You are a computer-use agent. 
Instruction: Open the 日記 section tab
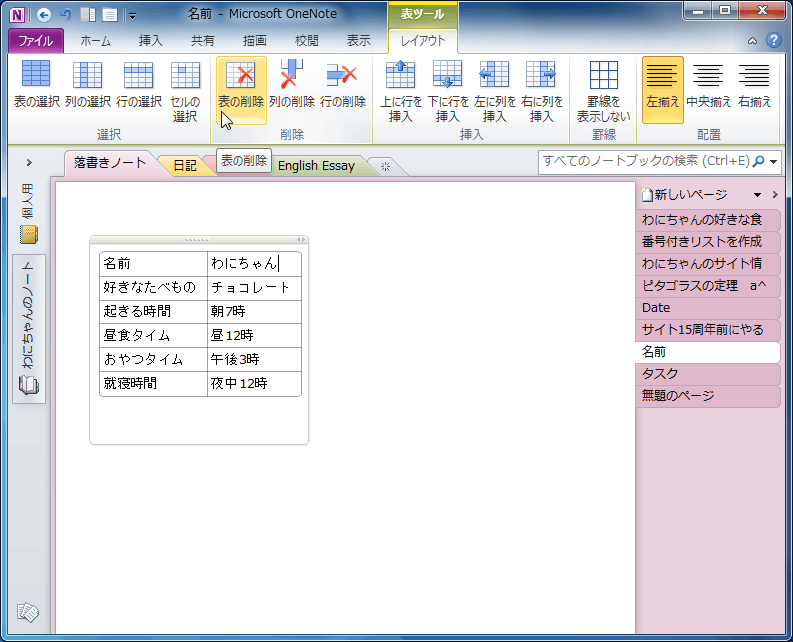pos(185,165)
